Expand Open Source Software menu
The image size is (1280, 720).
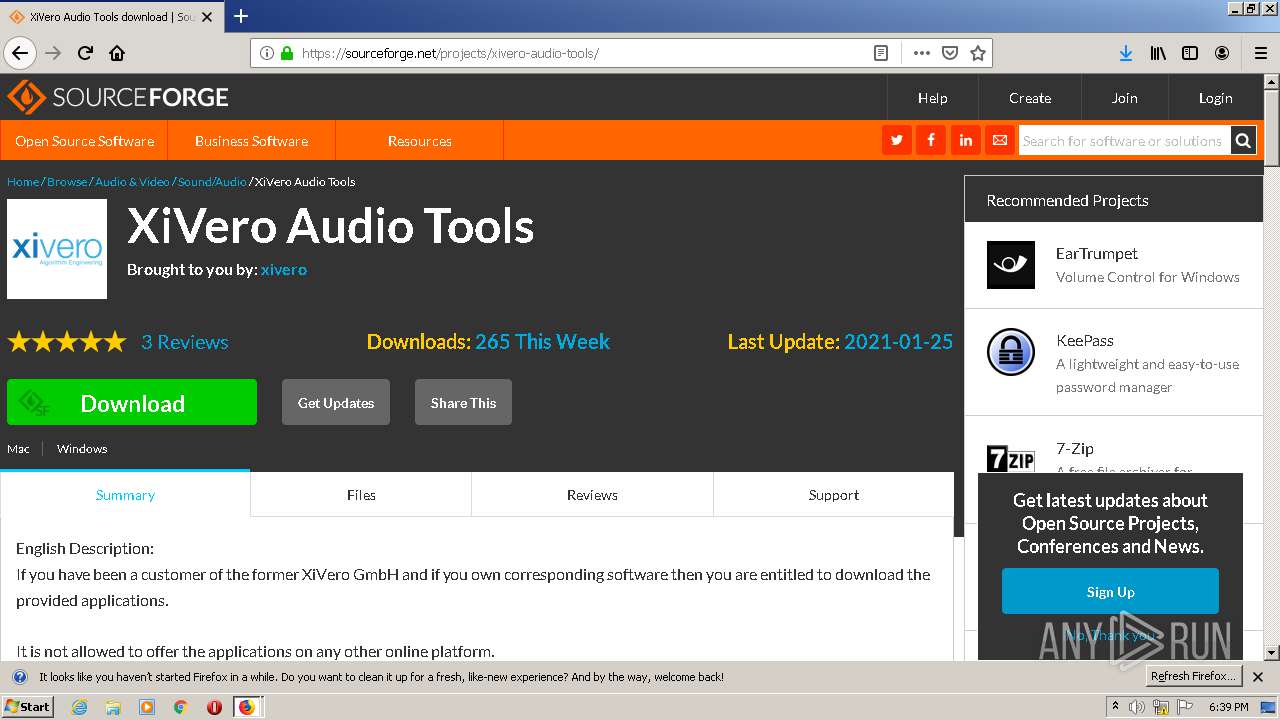coord(84,141)
